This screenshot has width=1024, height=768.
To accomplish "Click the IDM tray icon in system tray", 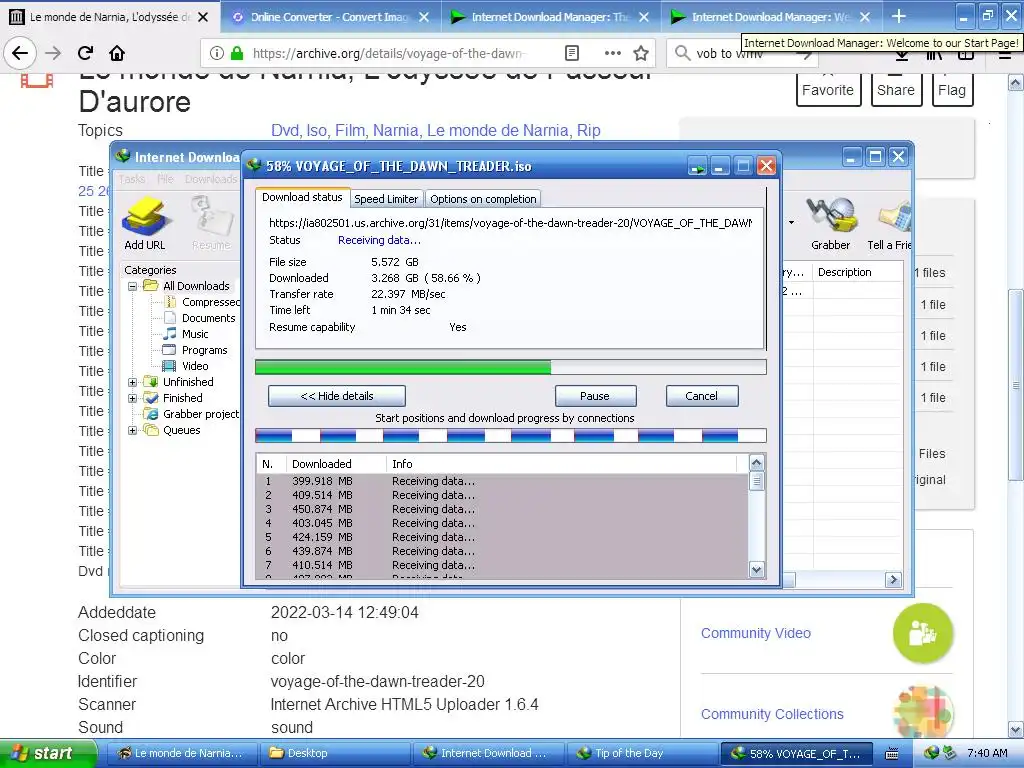I will tap(932, 753).
